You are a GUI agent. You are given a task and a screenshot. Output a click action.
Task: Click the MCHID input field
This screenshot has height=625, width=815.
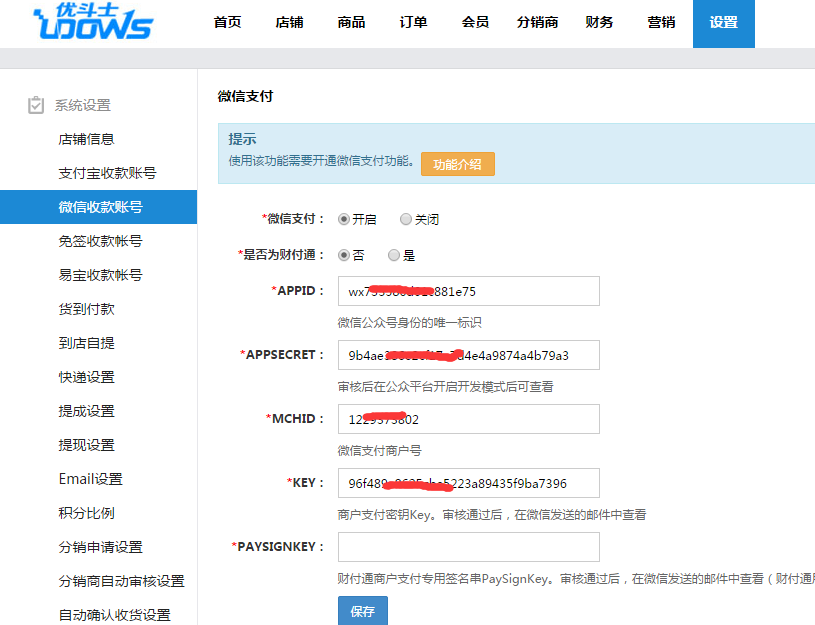point(468,419)
